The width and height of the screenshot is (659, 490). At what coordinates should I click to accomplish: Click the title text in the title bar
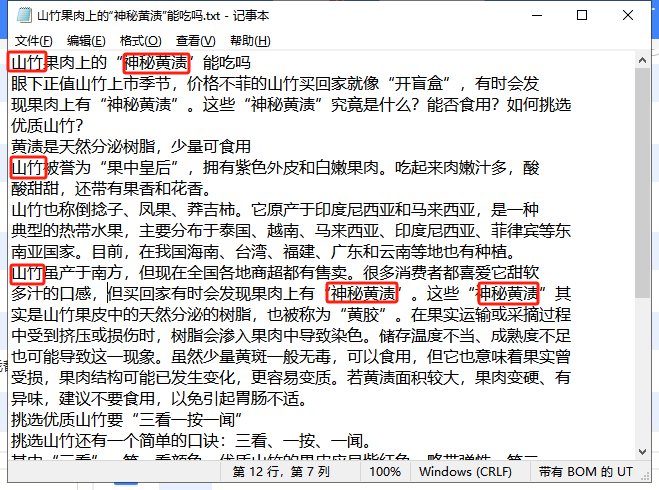[x=153, y=16]
